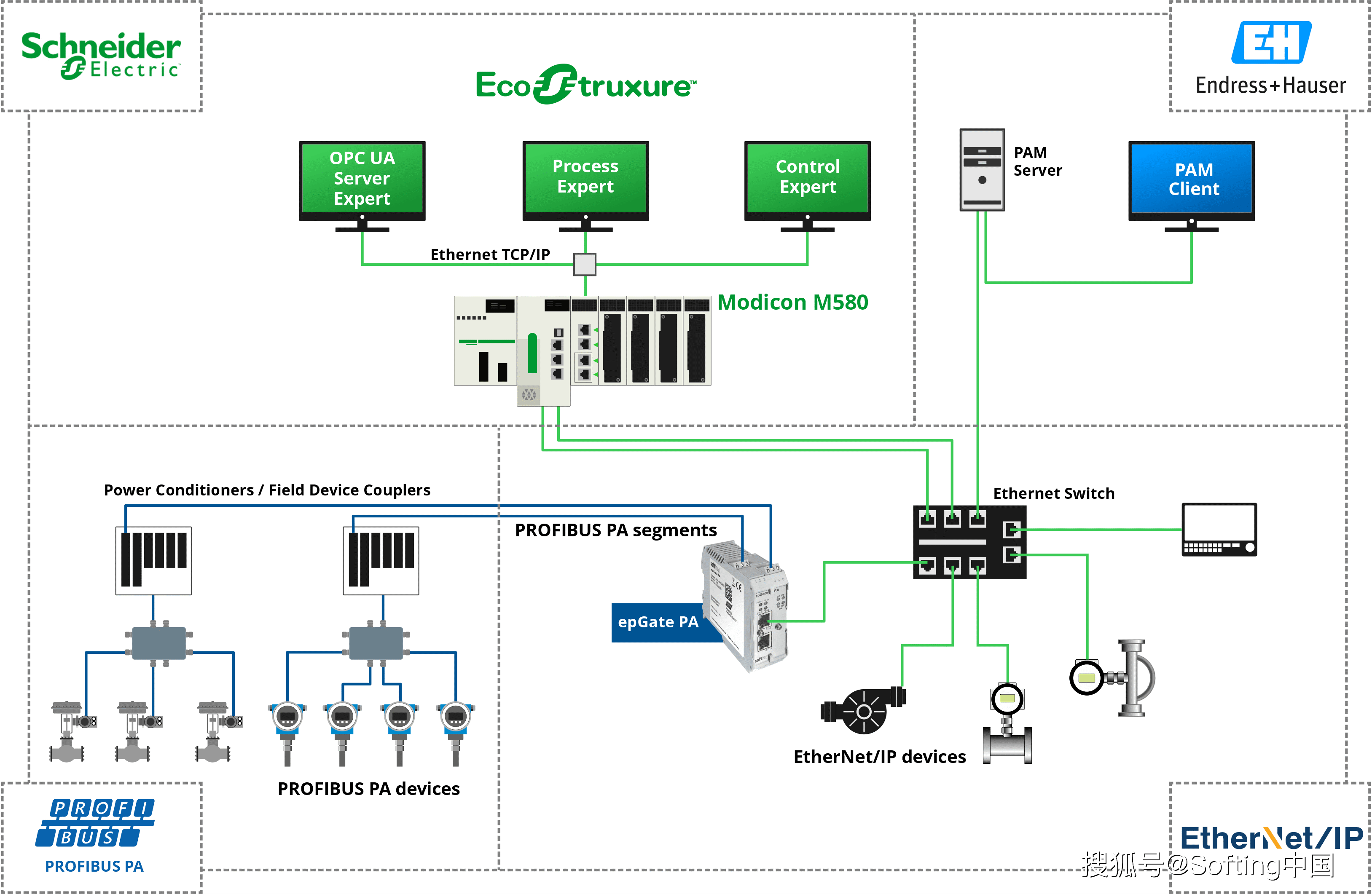Click the EcoStruxure logo
Viewport: 1372px width, 894px height.
coord(586,84)
